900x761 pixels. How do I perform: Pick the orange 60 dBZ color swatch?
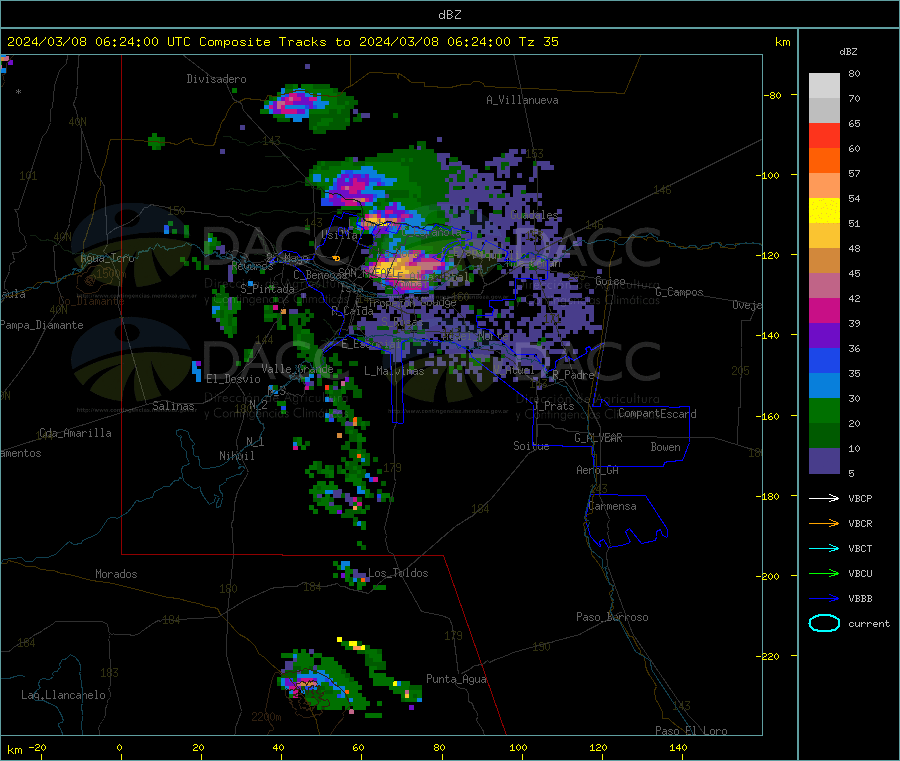824,161
